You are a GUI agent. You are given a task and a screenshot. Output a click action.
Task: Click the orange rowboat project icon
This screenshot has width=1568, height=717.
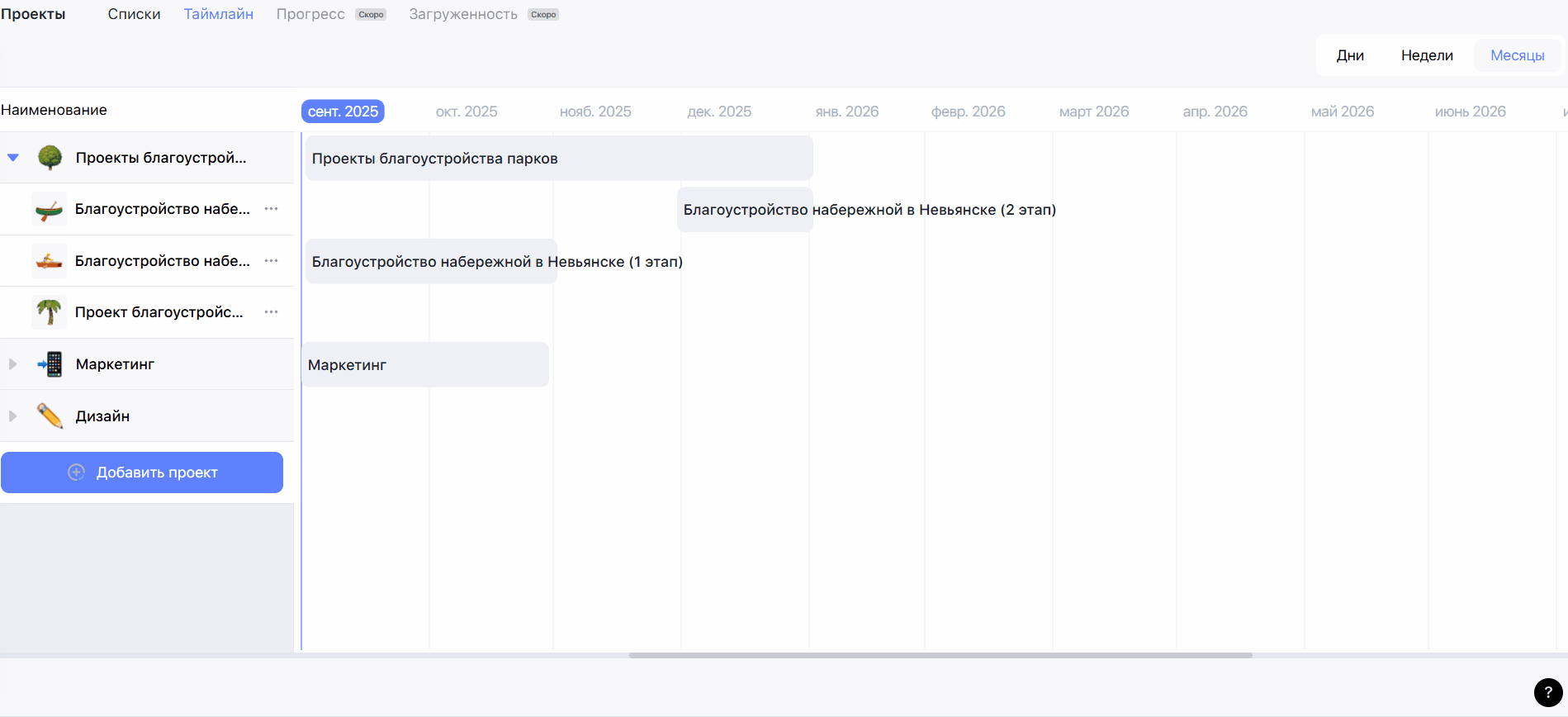pos(50,261)
